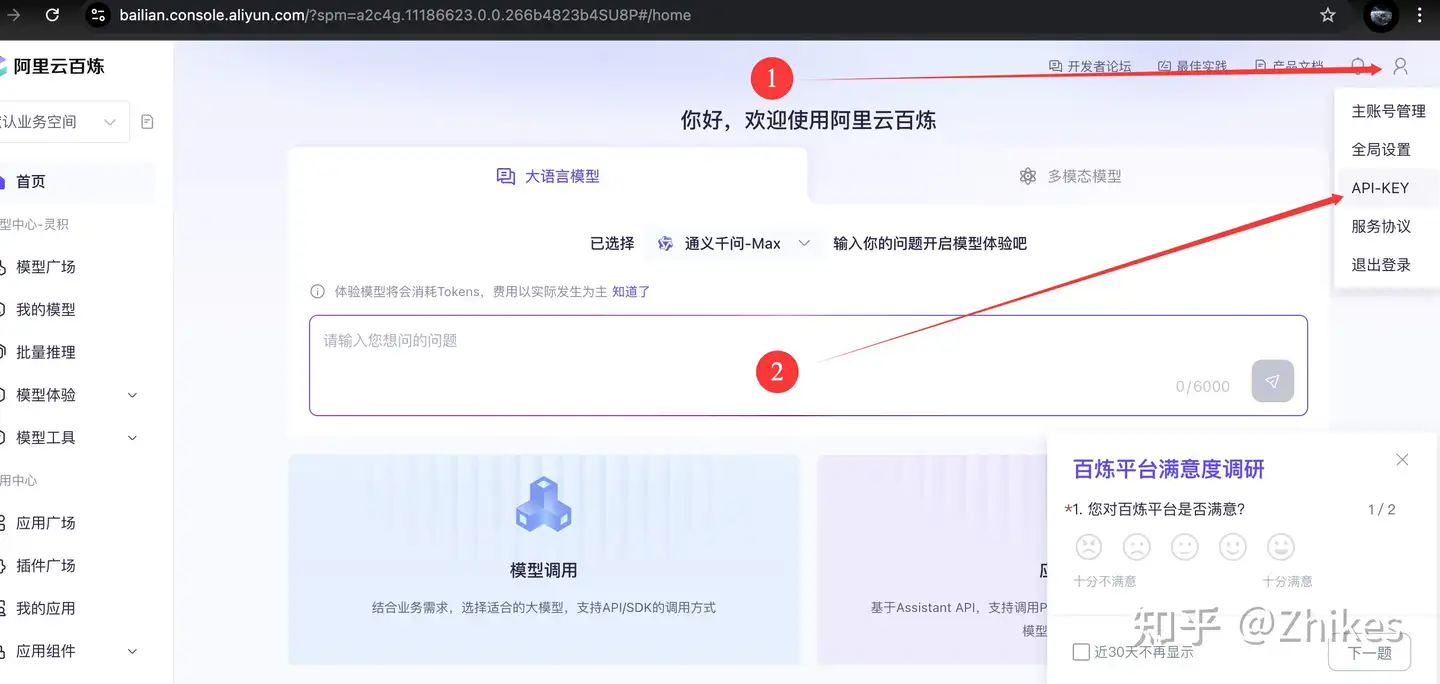Go to 首页 in the sidebar
1440x684 pixels.
click(77, 182)
